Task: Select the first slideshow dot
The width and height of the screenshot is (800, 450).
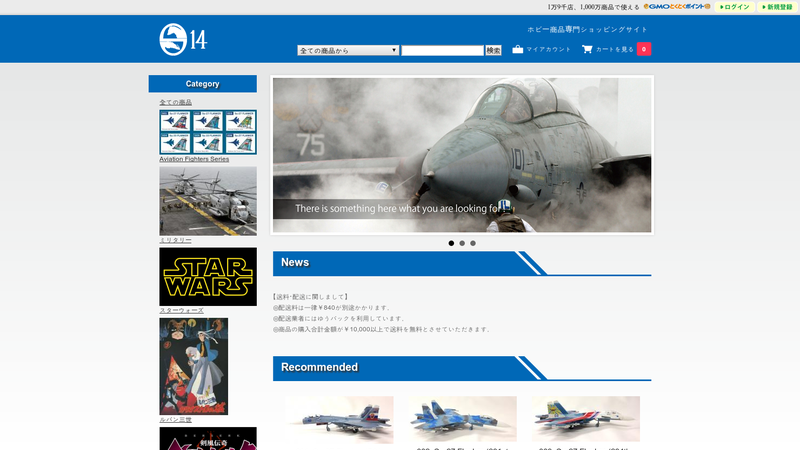Action: click(451, 243)
